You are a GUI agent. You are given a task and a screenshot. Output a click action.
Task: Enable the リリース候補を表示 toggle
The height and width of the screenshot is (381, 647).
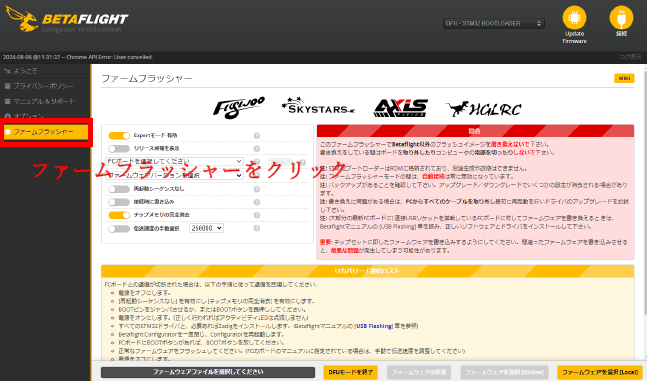point(119,149)
